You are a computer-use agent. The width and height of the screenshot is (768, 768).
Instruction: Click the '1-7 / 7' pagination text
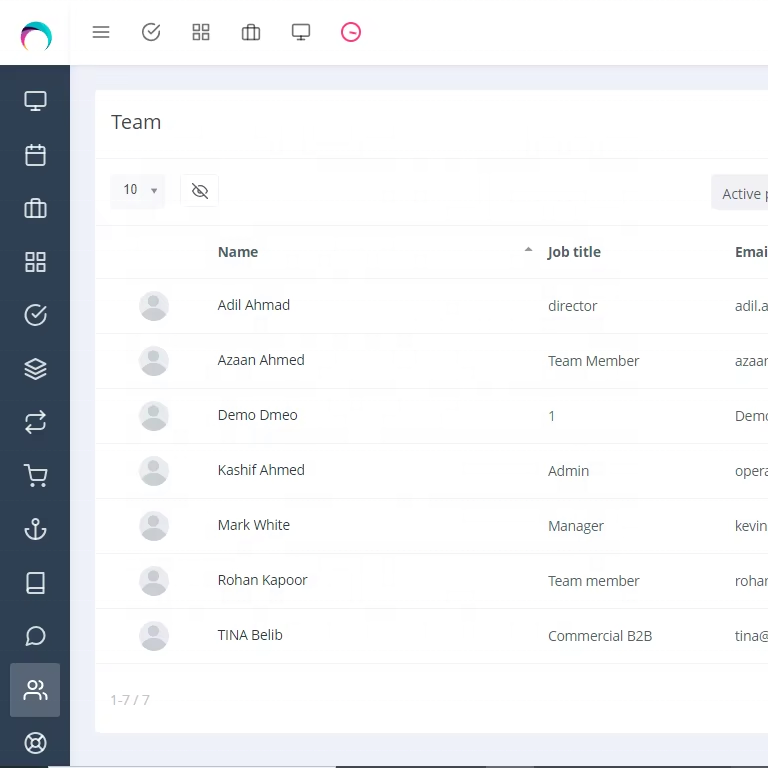130,700
